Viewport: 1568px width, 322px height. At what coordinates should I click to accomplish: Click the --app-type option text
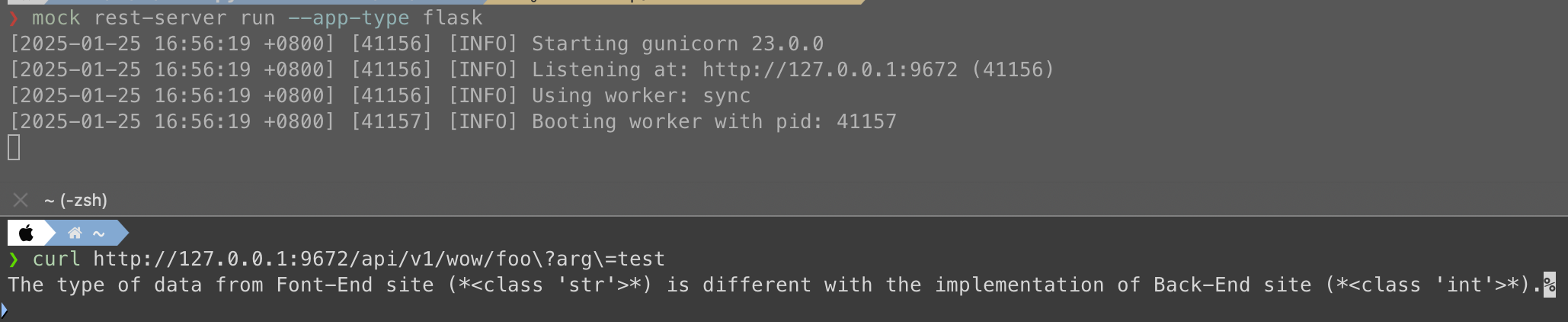348,18
